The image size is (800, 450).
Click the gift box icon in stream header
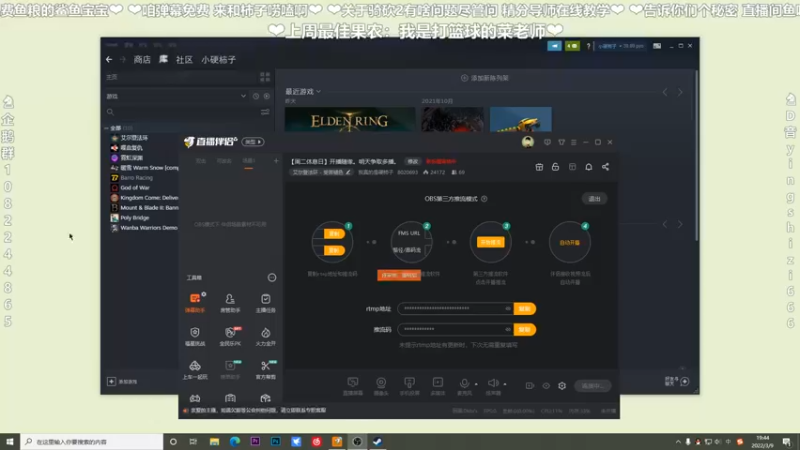pyautogui.click(x=539, y=167)
